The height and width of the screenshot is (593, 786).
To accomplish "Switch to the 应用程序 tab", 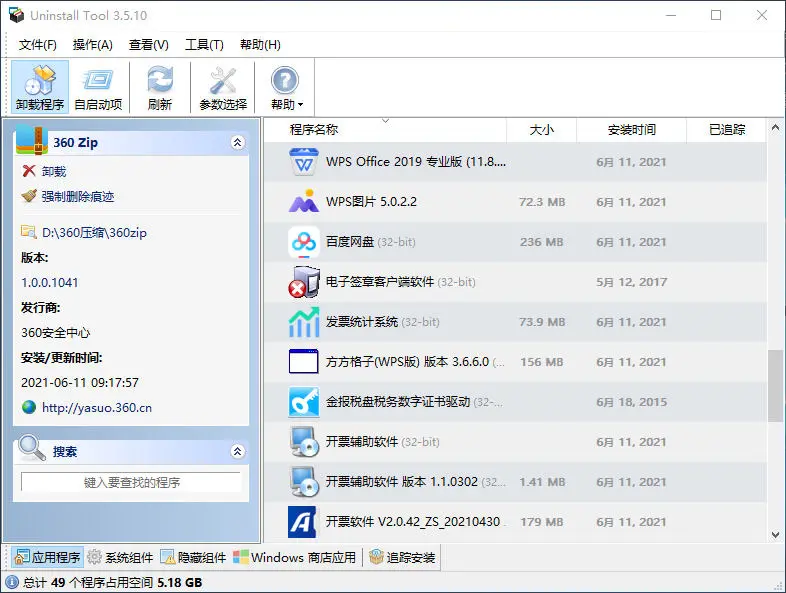I will tap(48, 557).
